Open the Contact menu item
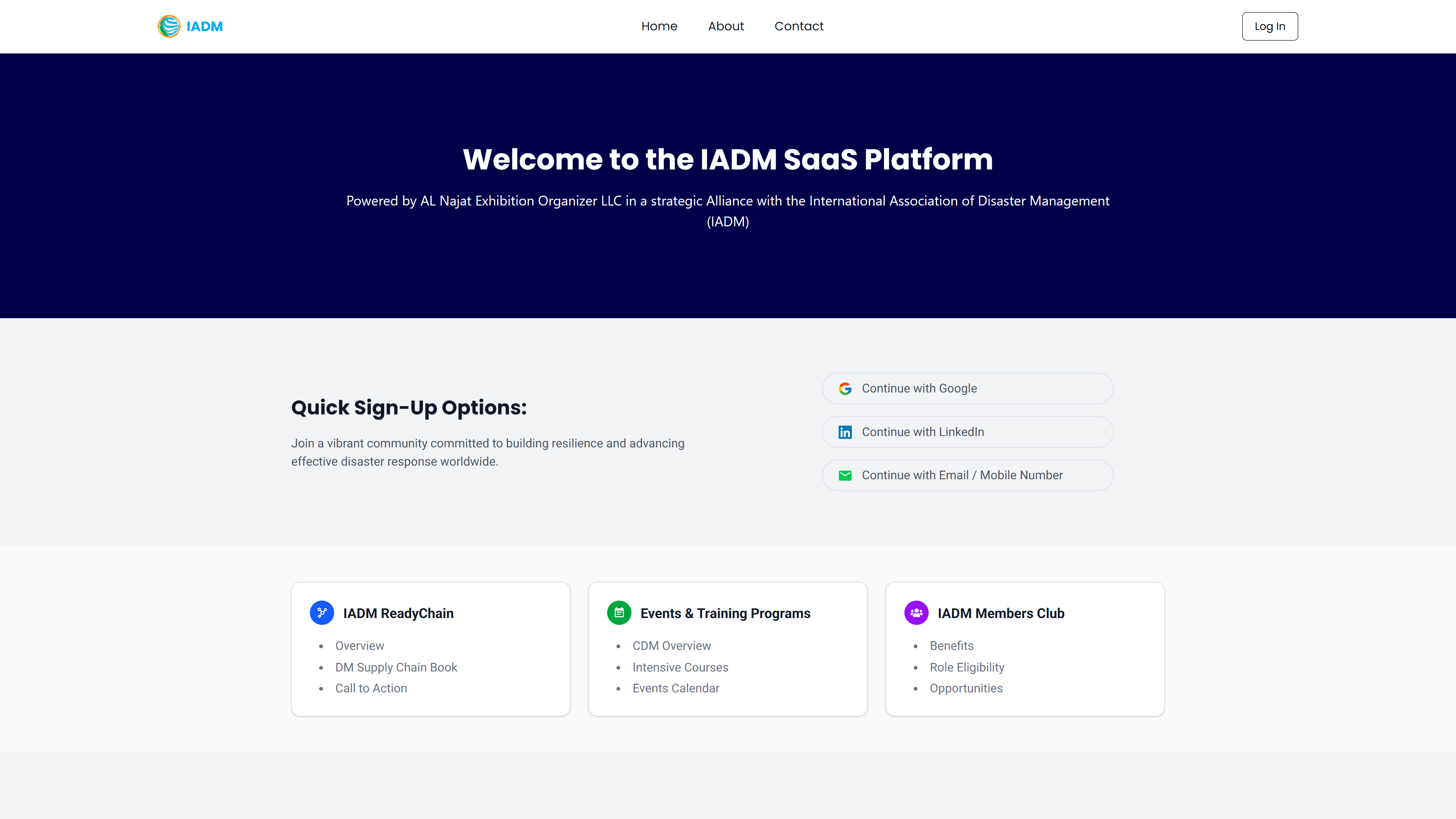The image size is (1456, 819). [x=799, y=27]
